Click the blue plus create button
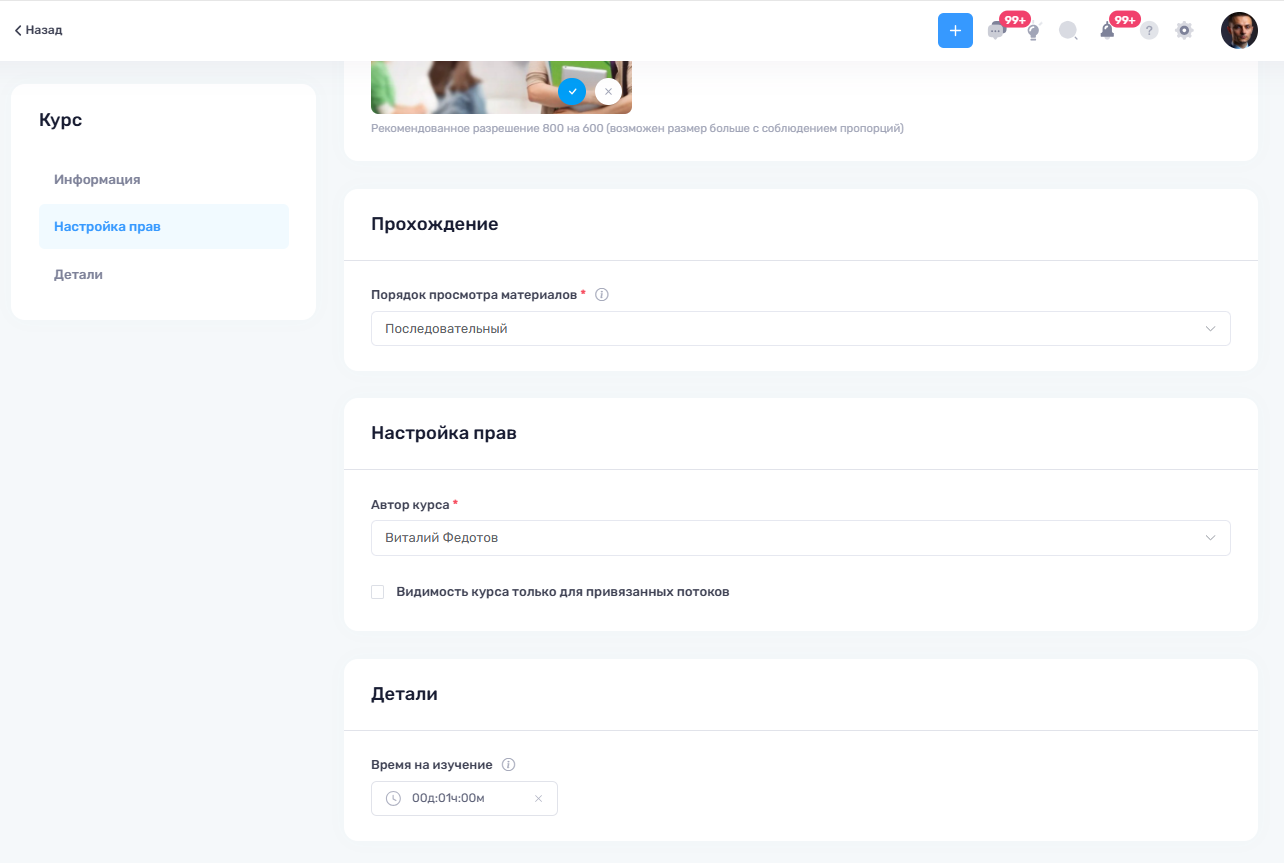Image resolution: width=1284 pixels, height=863 pixels. [x=955, y=31]
